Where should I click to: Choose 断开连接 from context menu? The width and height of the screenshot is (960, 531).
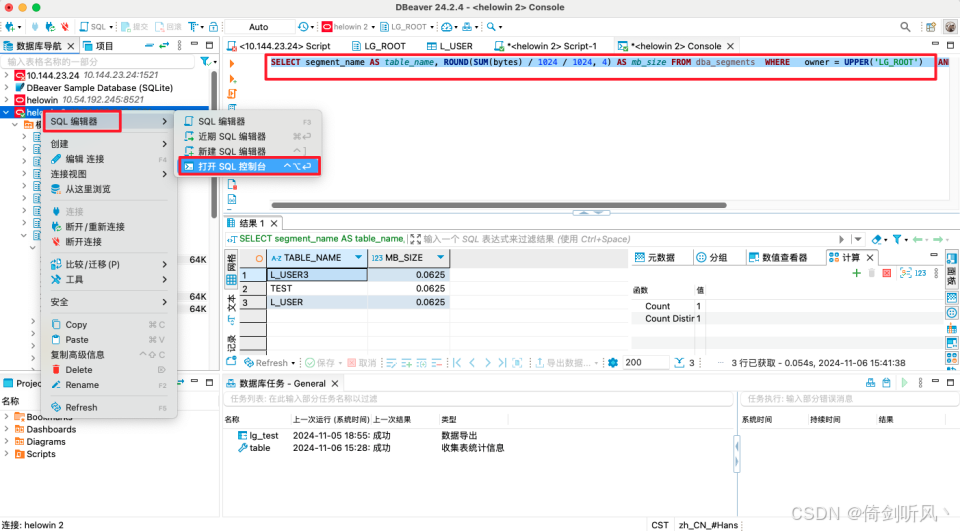click(x=108, y=242)
